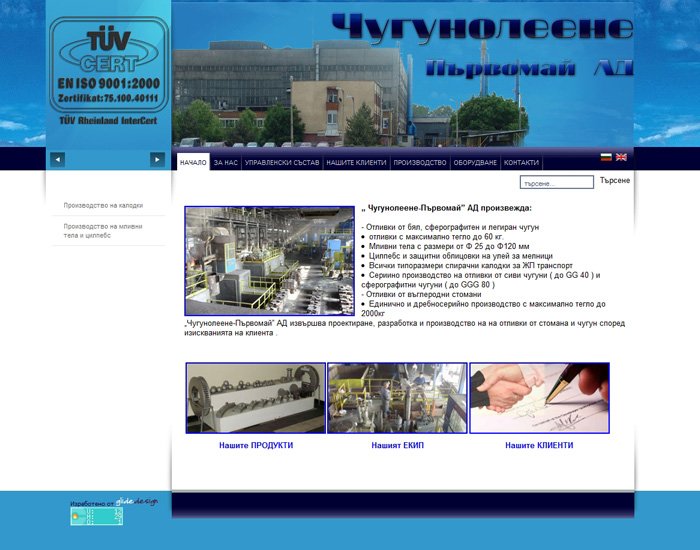Click the search input field
The width and height of the screenshot is (700, 550).
click(x=555, y=183)
